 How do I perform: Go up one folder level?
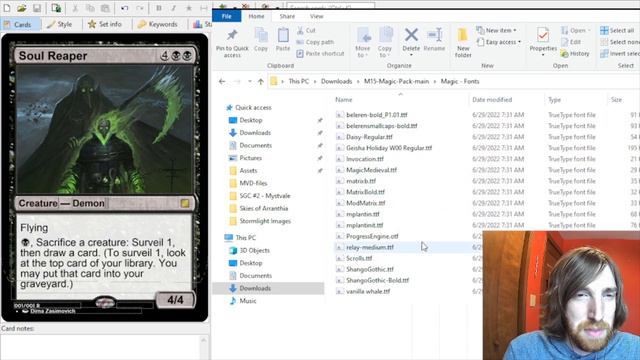point(260,82)
